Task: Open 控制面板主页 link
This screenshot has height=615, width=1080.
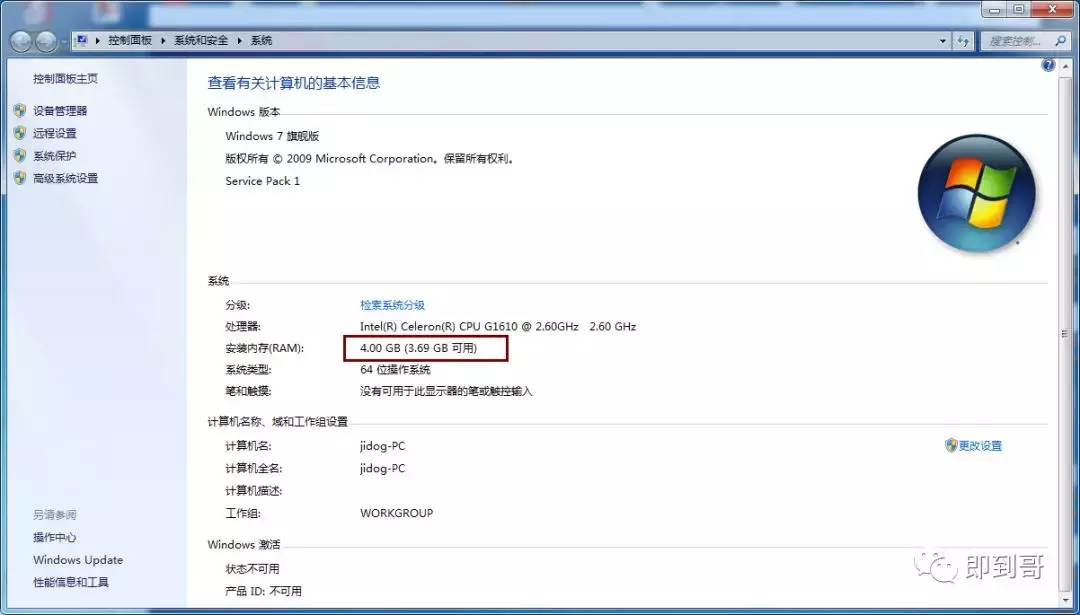Action: click(x=65, y=79)
